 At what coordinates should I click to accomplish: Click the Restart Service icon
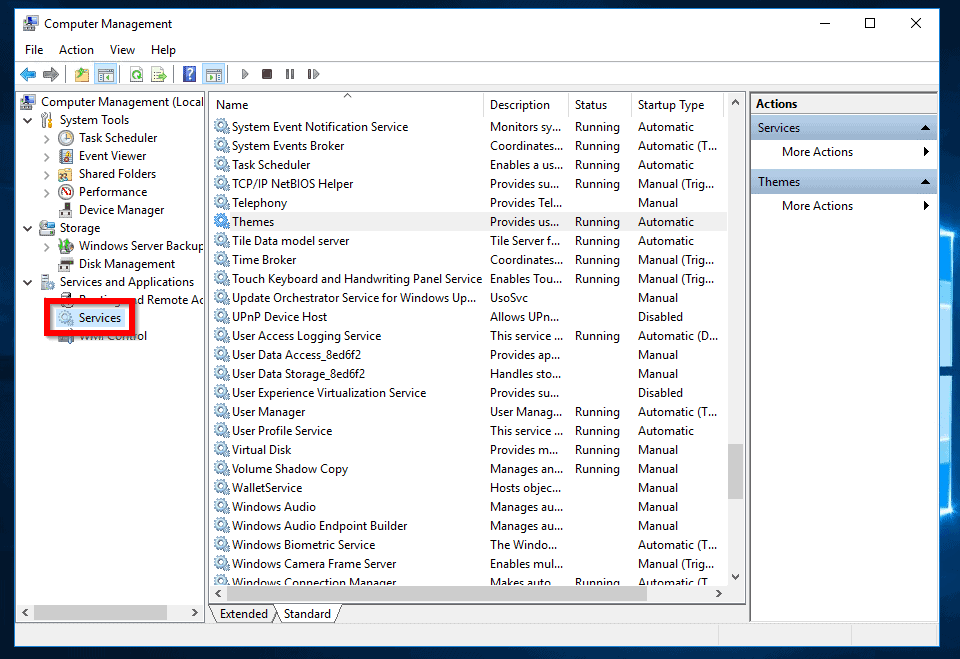(313, 74)
